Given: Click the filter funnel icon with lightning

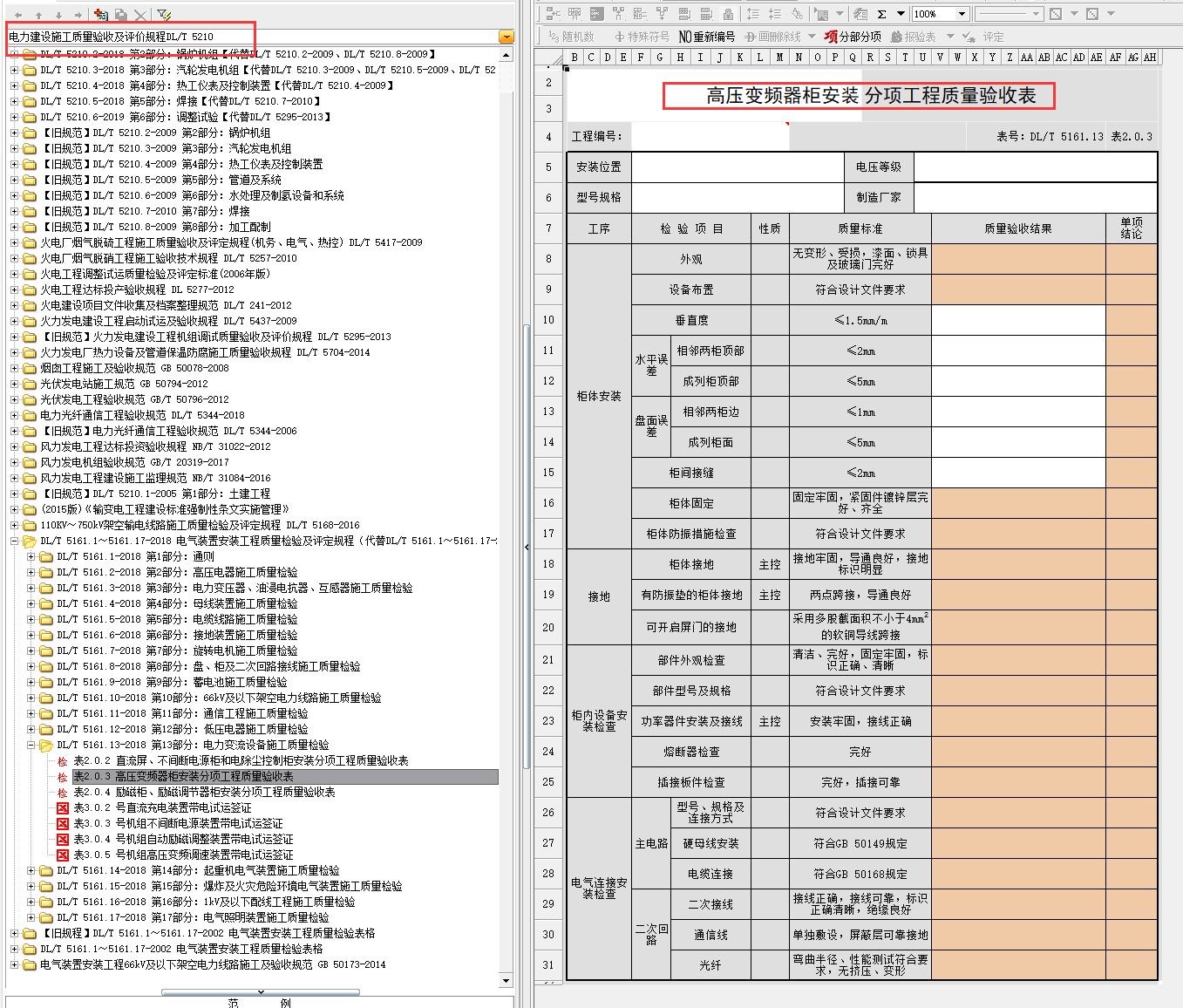Looking at the screenshot, I should (163, 15).
